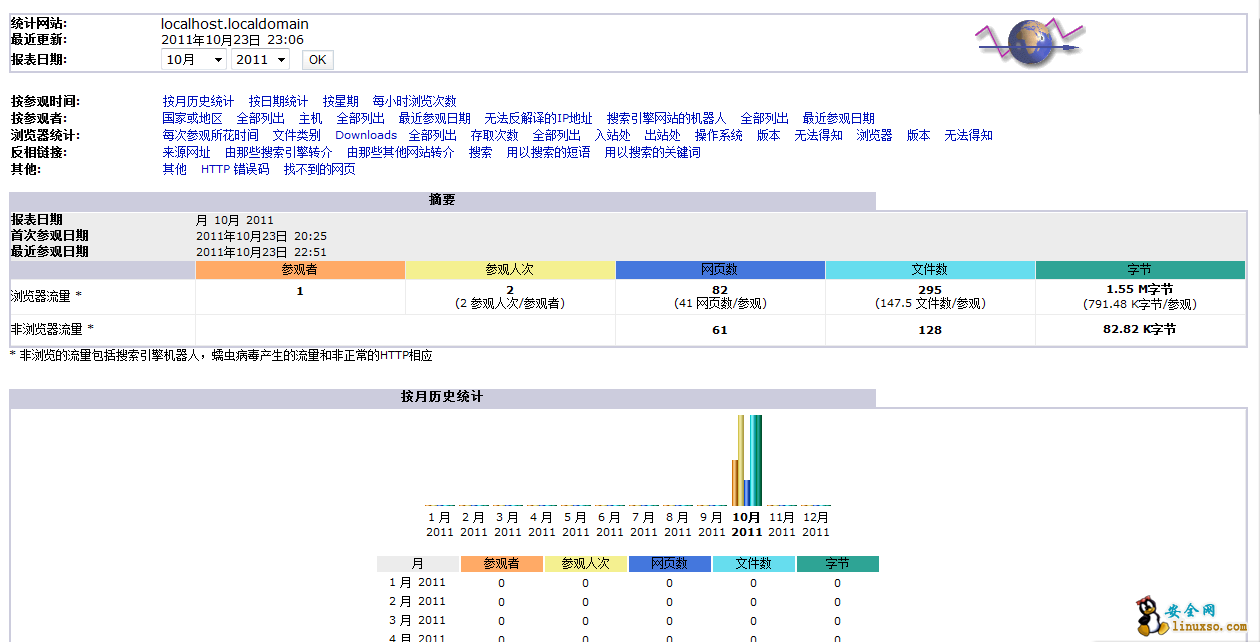The height and width of the screenshot is (642, 1260).
Task: View the HTTP 错误码 report
Action: pos(235,169)
